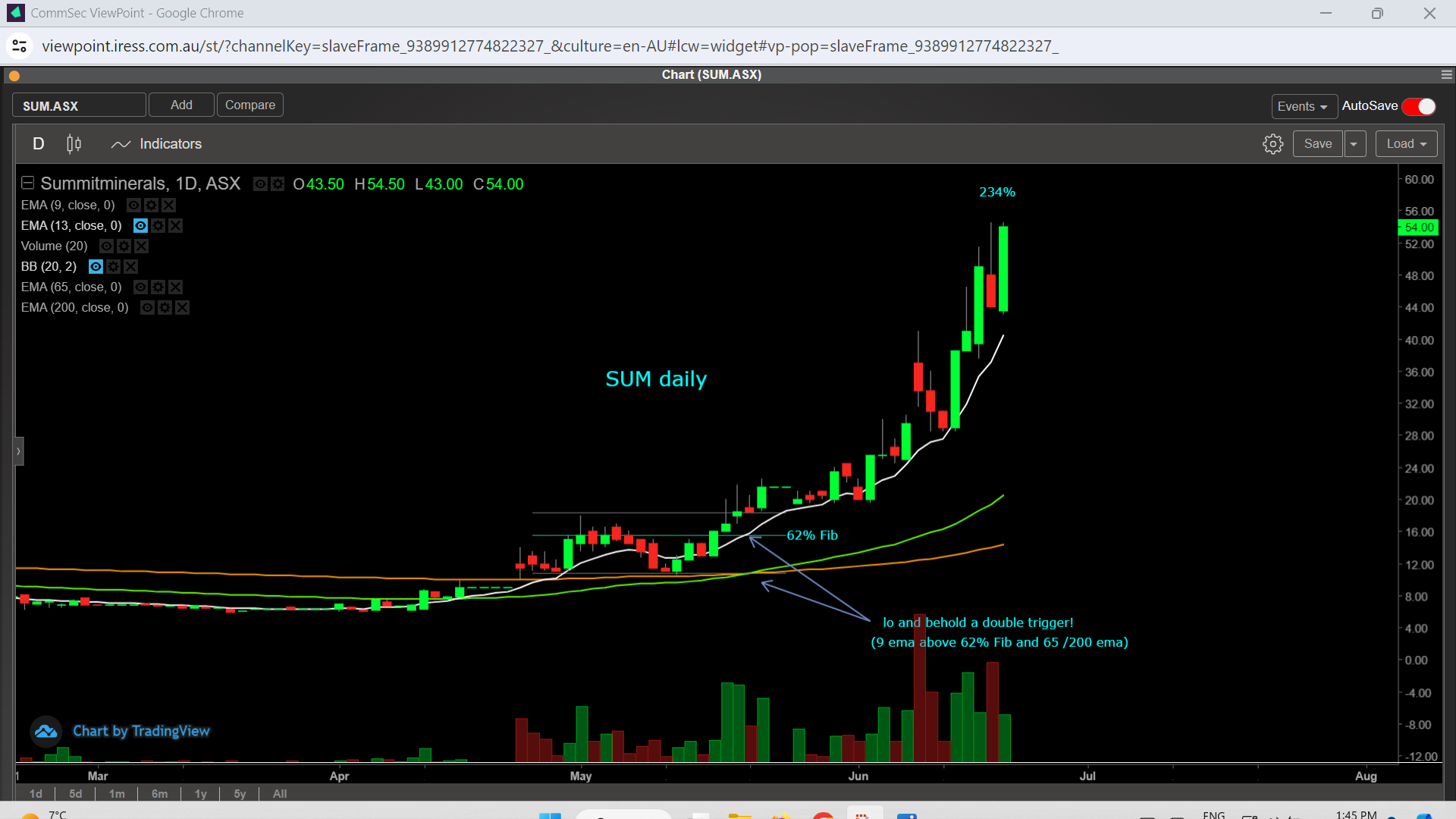Hide the EMA (13, close, 0) line
Screen dimensions: 1456x819
(x=140, y=226)
